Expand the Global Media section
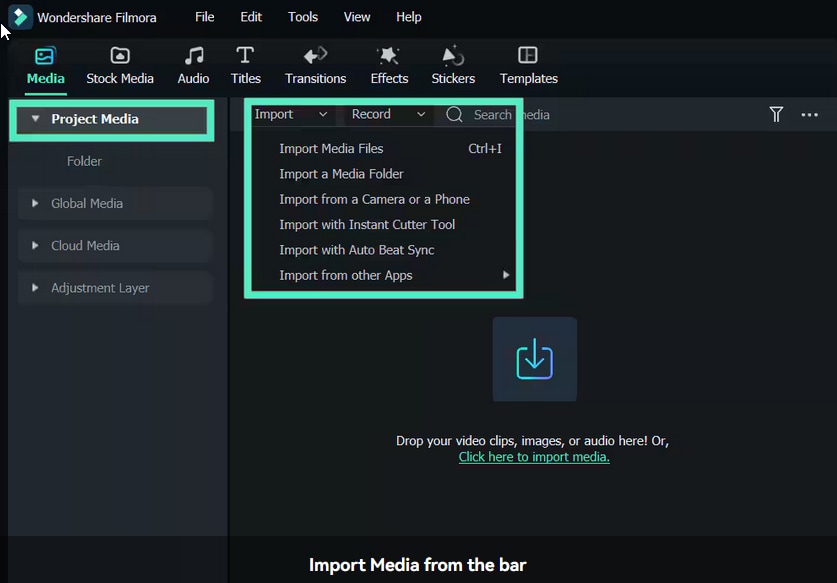837x583 pixels. pyautogui.click(x=35, y=203)
